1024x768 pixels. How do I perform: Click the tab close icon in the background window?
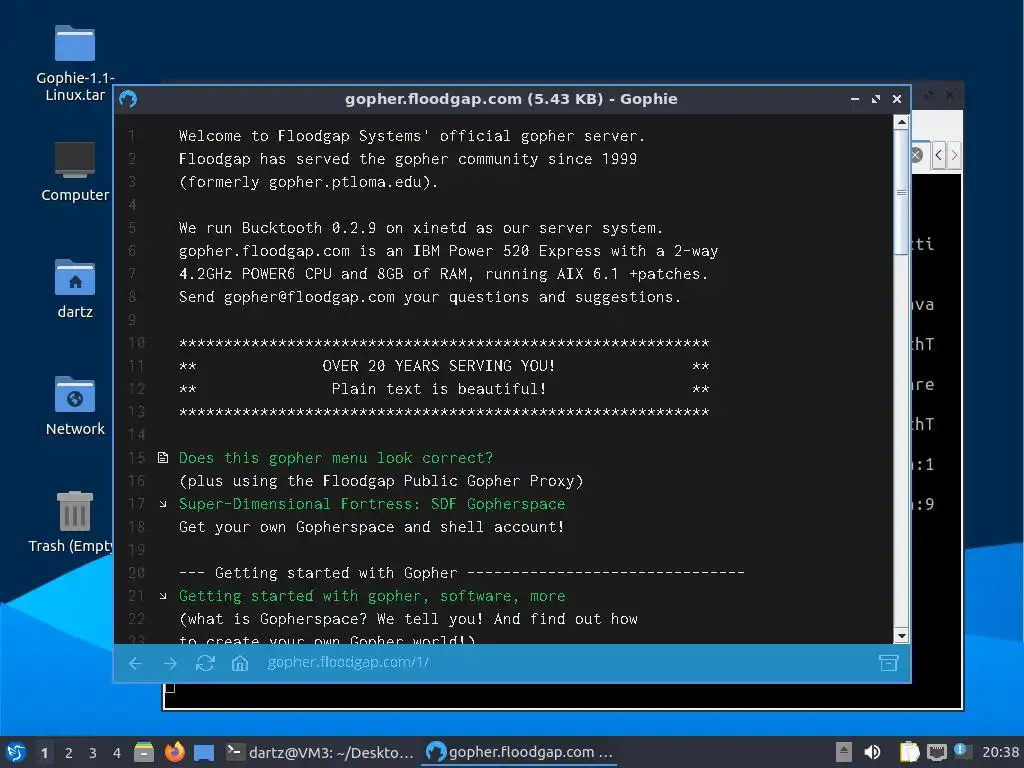[x=917, y=155]
